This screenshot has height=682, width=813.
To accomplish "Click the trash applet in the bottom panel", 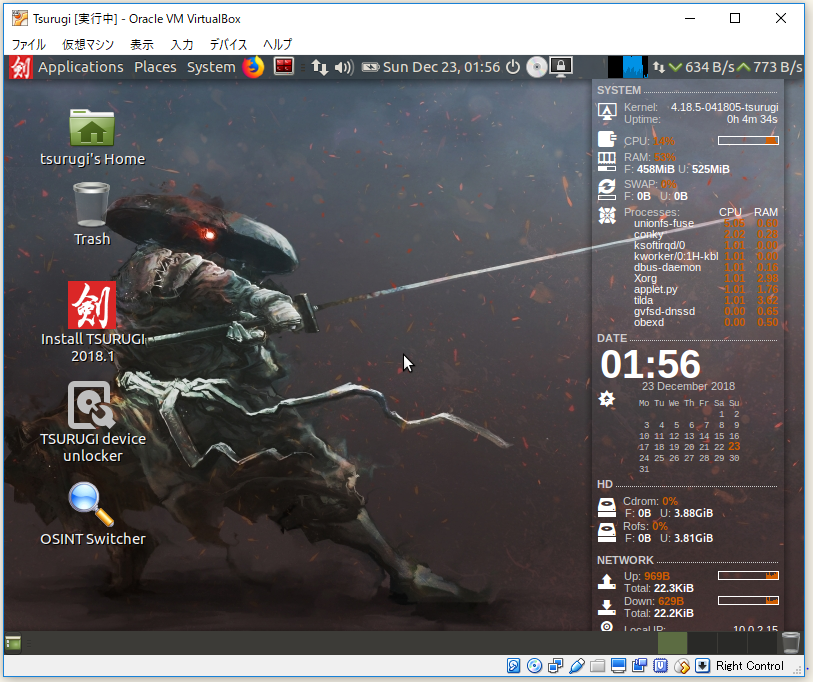I will click(791, 643).
